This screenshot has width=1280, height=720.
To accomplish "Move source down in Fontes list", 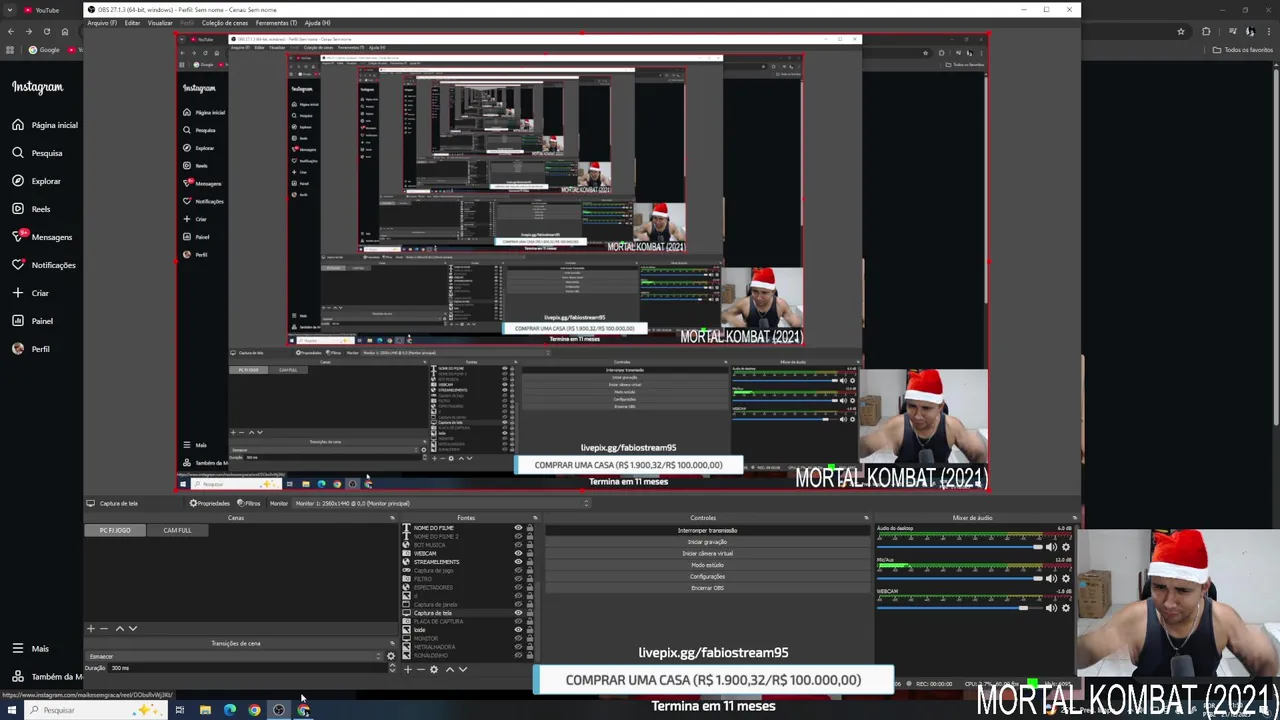I will [x=463, y=669].
